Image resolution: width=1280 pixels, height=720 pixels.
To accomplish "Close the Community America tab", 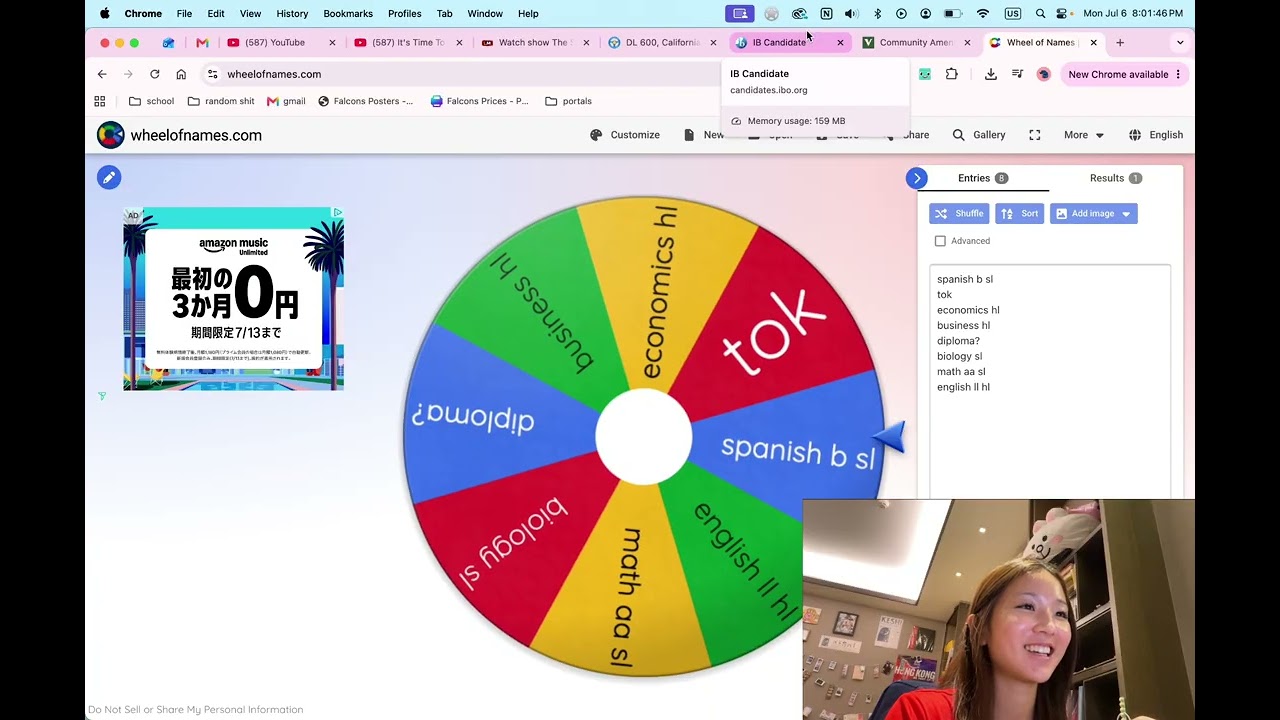I will tap(967, 43).
